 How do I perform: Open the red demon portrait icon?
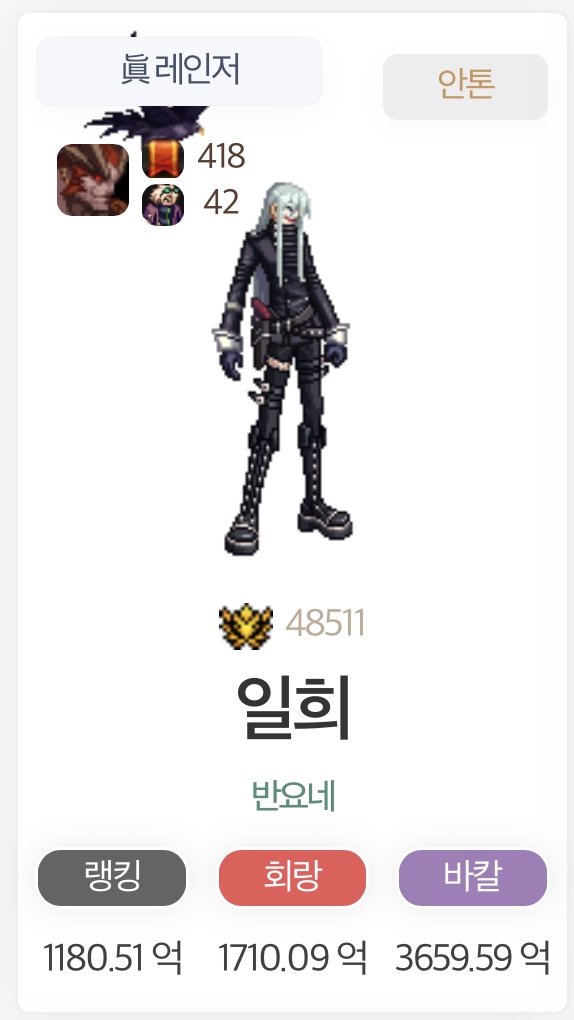(92, 180)
